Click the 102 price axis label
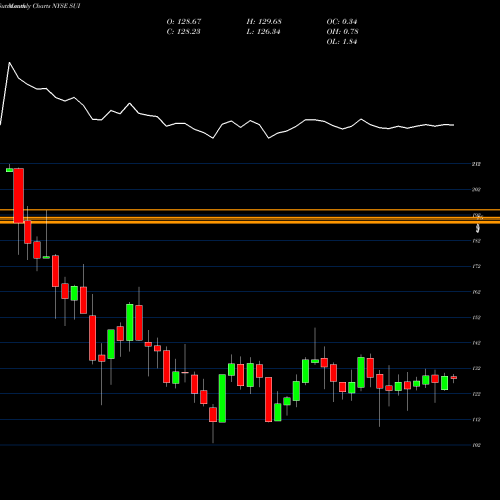 [476, 445]
